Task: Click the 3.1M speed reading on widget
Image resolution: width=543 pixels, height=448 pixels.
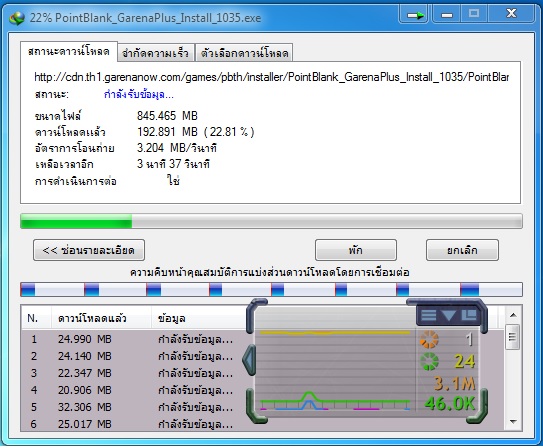Action: click(455, 384)
